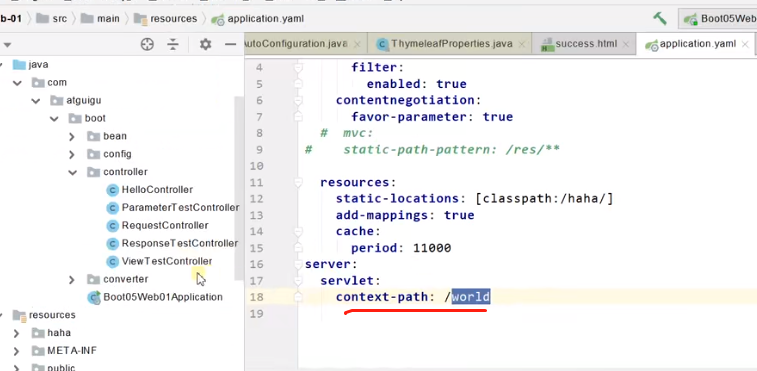757x371 pixels.
Task: Click the src breadcrumb
Action: 59,19
